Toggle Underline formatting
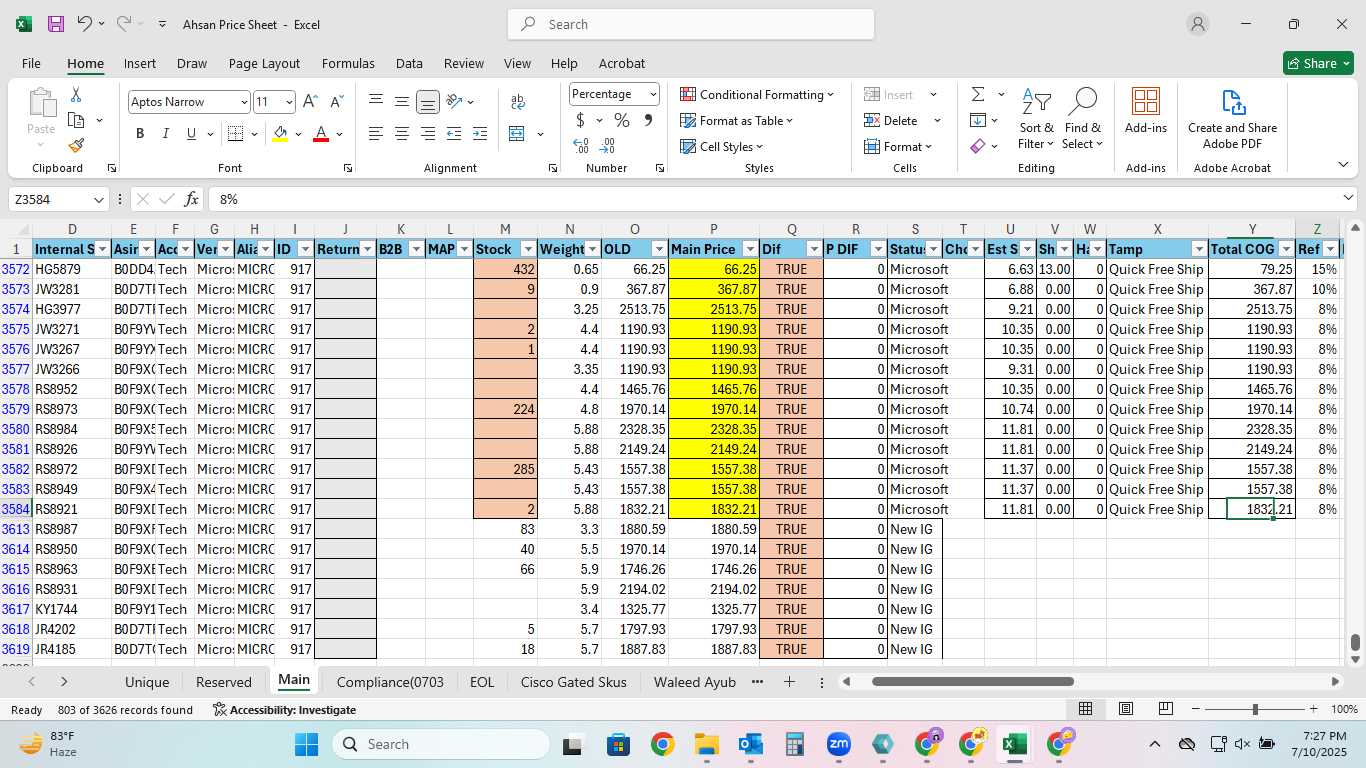Viewport: 1366px width, 768px height. (x=191, y=134)
